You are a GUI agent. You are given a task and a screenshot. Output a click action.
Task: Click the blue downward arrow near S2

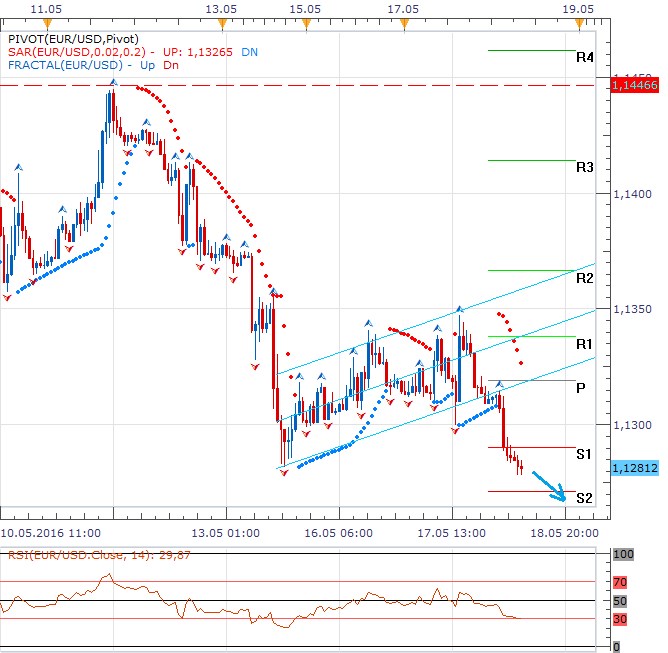coord(548,485)
